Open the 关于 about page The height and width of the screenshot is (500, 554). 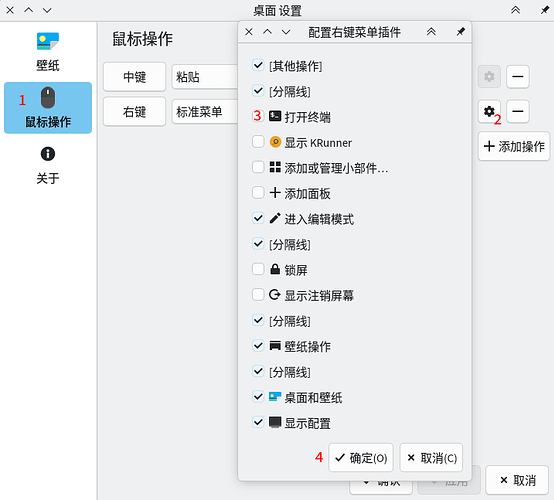click(48, 165)
